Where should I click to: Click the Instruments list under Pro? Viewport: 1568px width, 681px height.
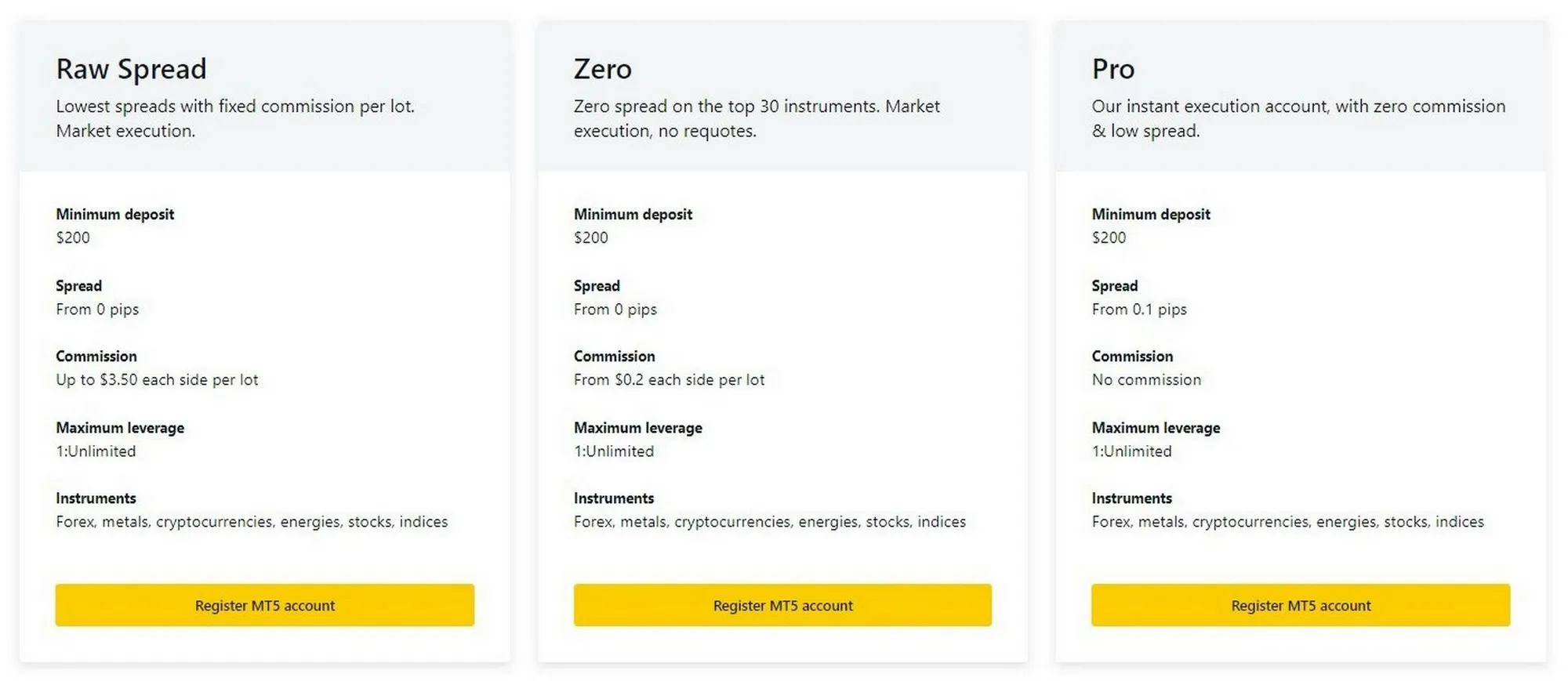(1287, 521)
